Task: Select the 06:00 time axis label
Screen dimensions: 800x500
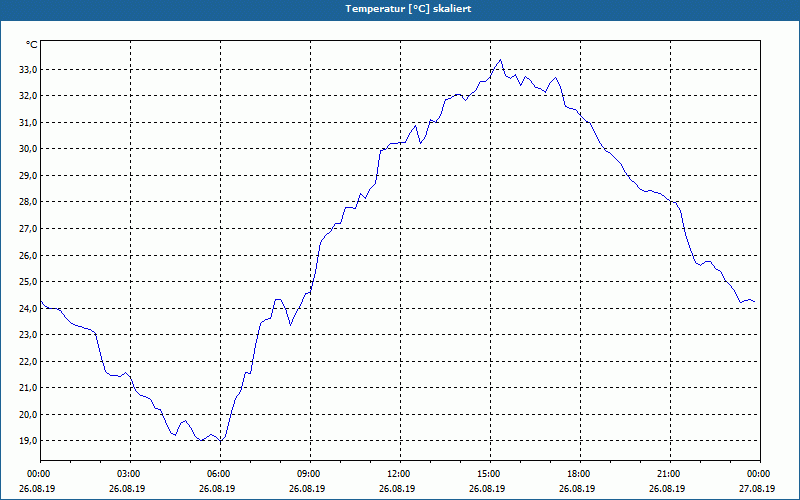Action: coord(220,474)
